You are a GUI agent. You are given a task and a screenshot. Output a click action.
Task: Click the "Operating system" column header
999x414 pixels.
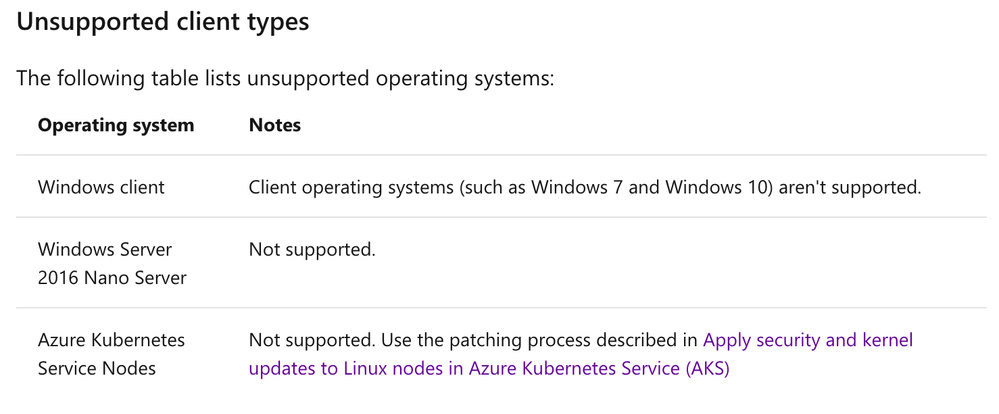(x=116, y=125)
